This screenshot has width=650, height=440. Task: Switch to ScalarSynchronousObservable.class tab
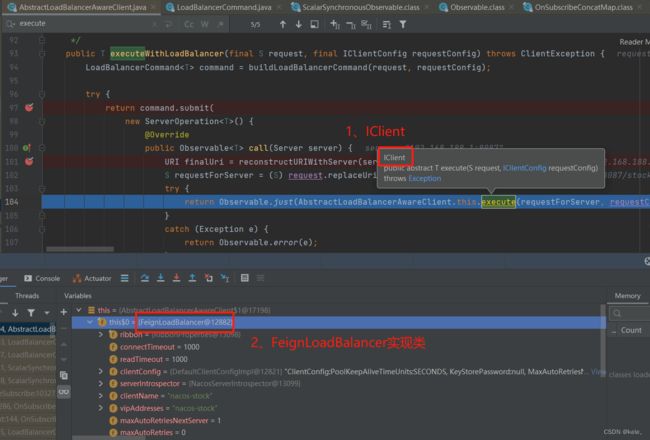coord(361,7)
